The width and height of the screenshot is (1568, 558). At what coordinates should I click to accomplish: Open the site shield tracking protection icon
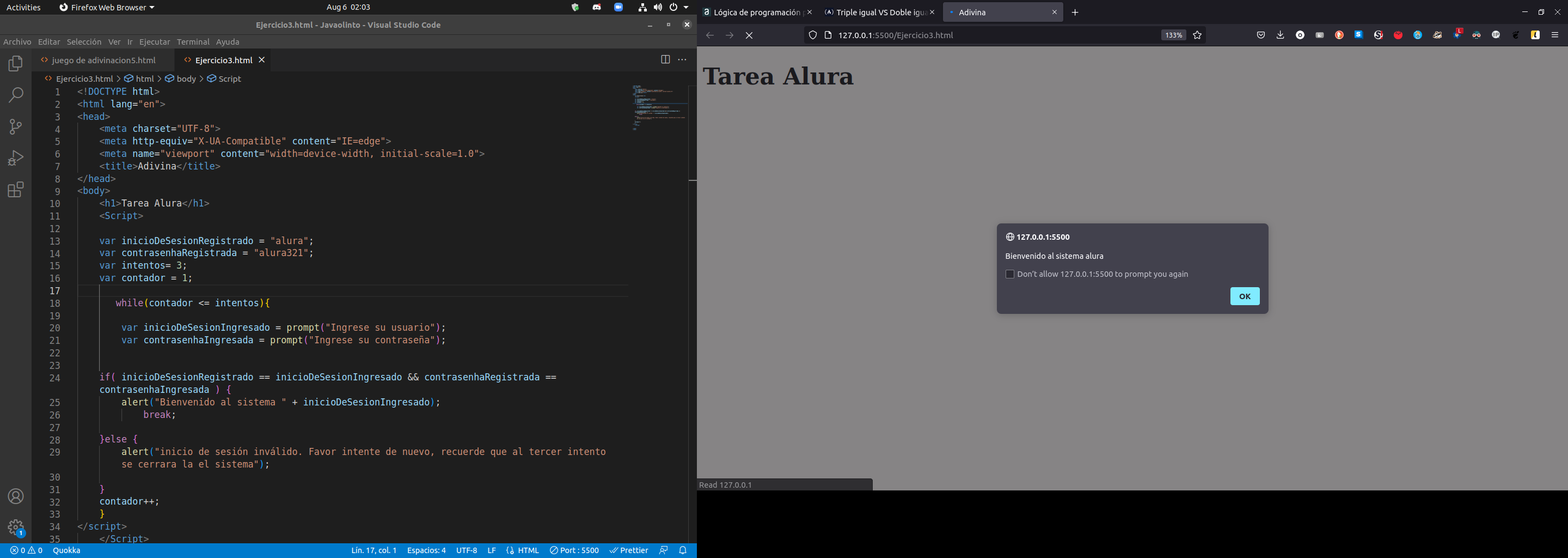coord(813,35)
